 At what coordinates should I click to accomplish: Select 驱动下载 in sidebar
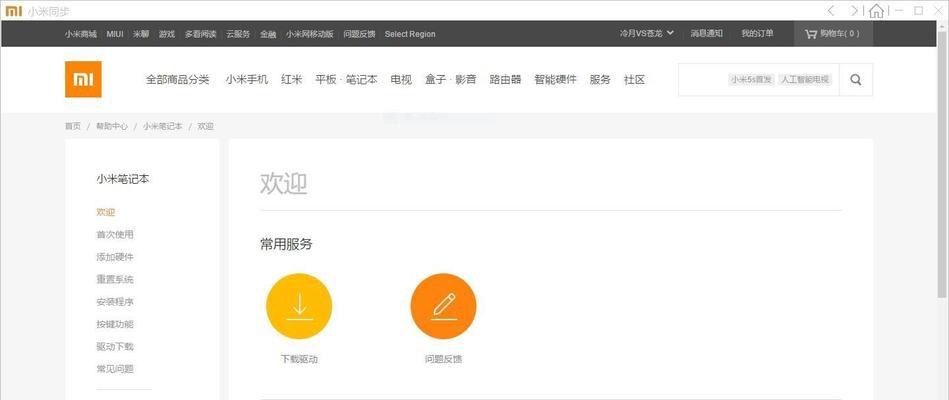[x=114, y=346]
